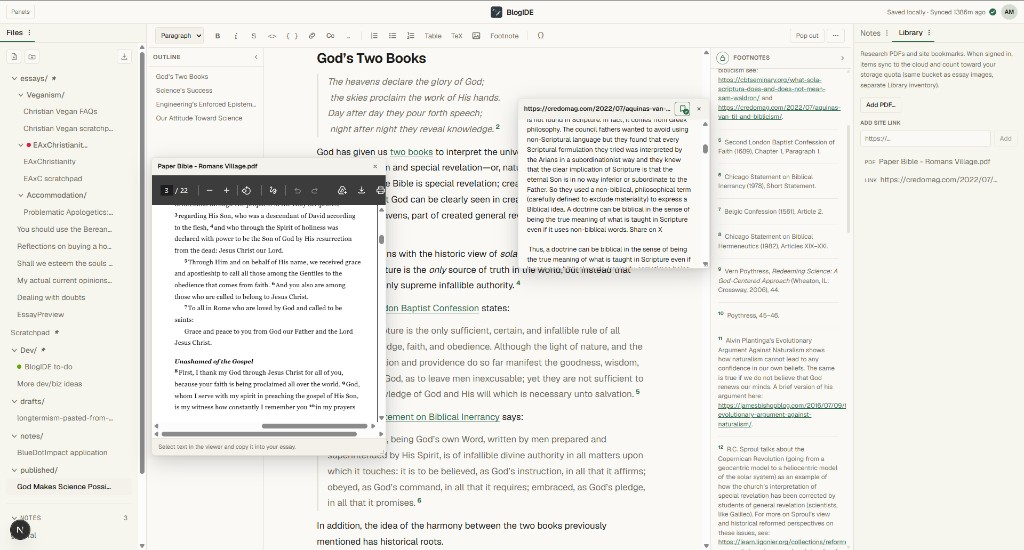Open the Panels menu at top left
Screen dimensions: 1024x550
click(20, 12)
